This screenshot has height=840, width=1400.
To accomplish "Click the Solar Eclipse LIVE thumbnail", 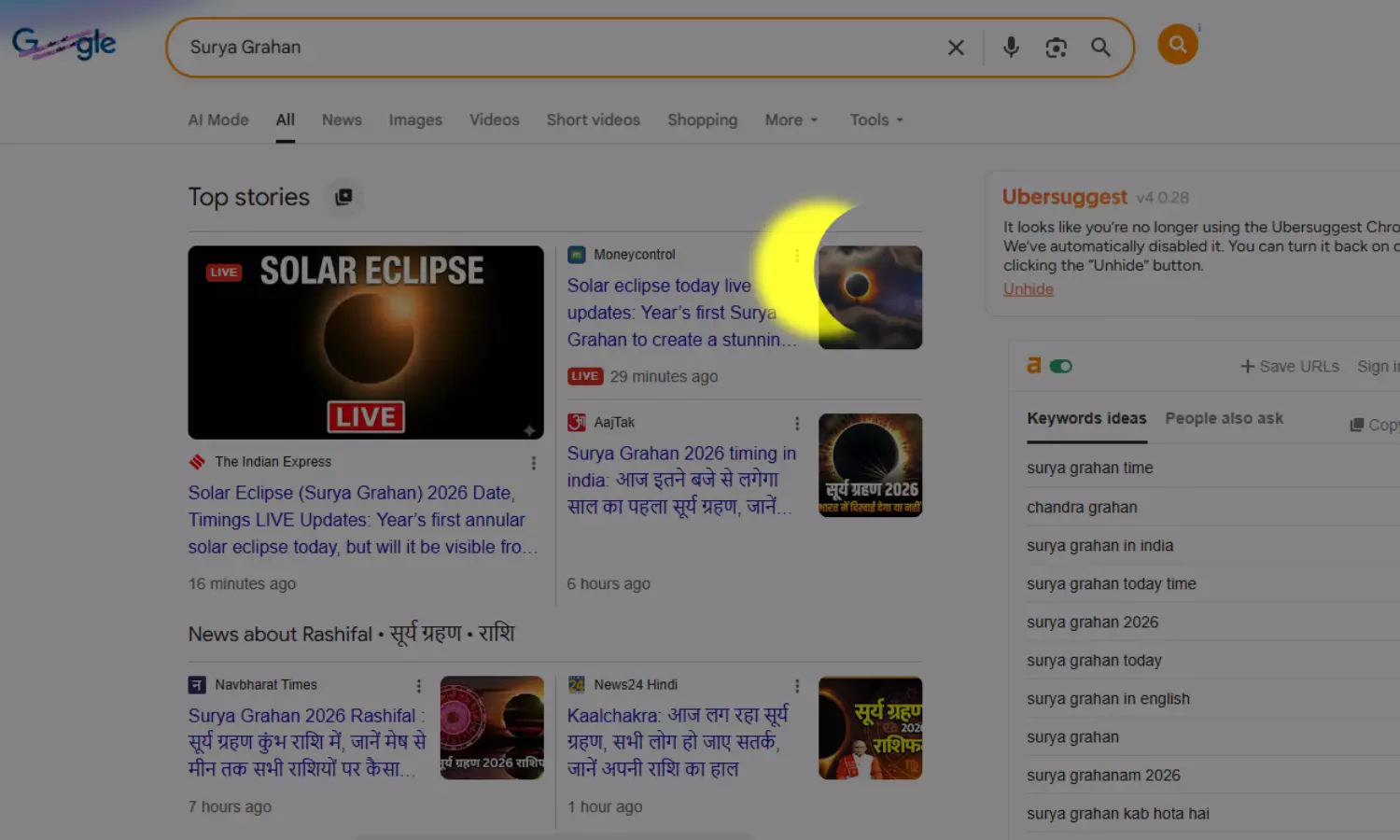I will (366, 343).
